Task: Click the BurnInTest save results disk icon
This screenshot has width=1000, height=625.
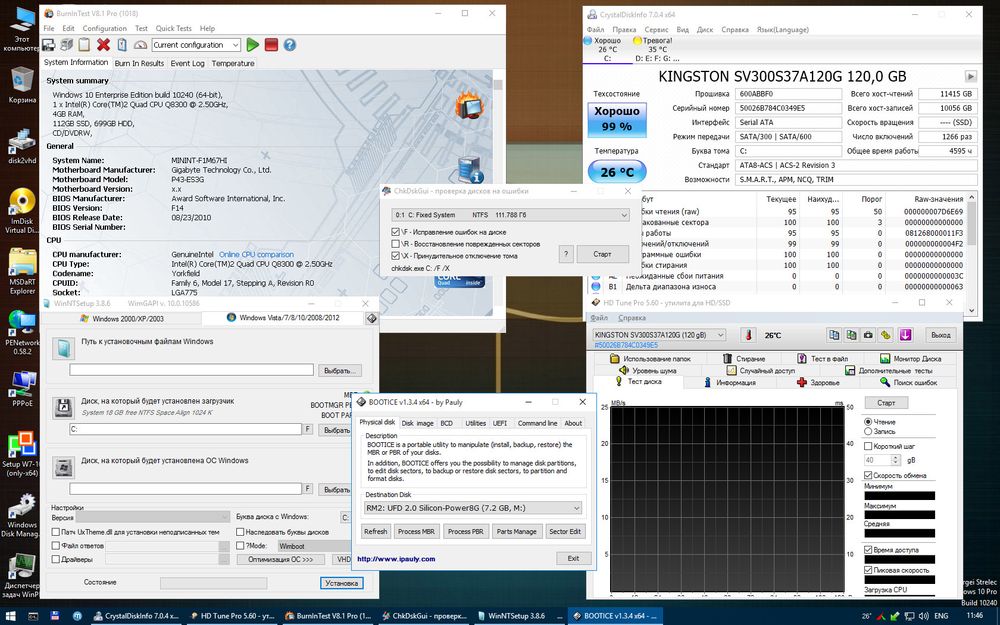Action: pyautogui.click(x=48, y=45)
